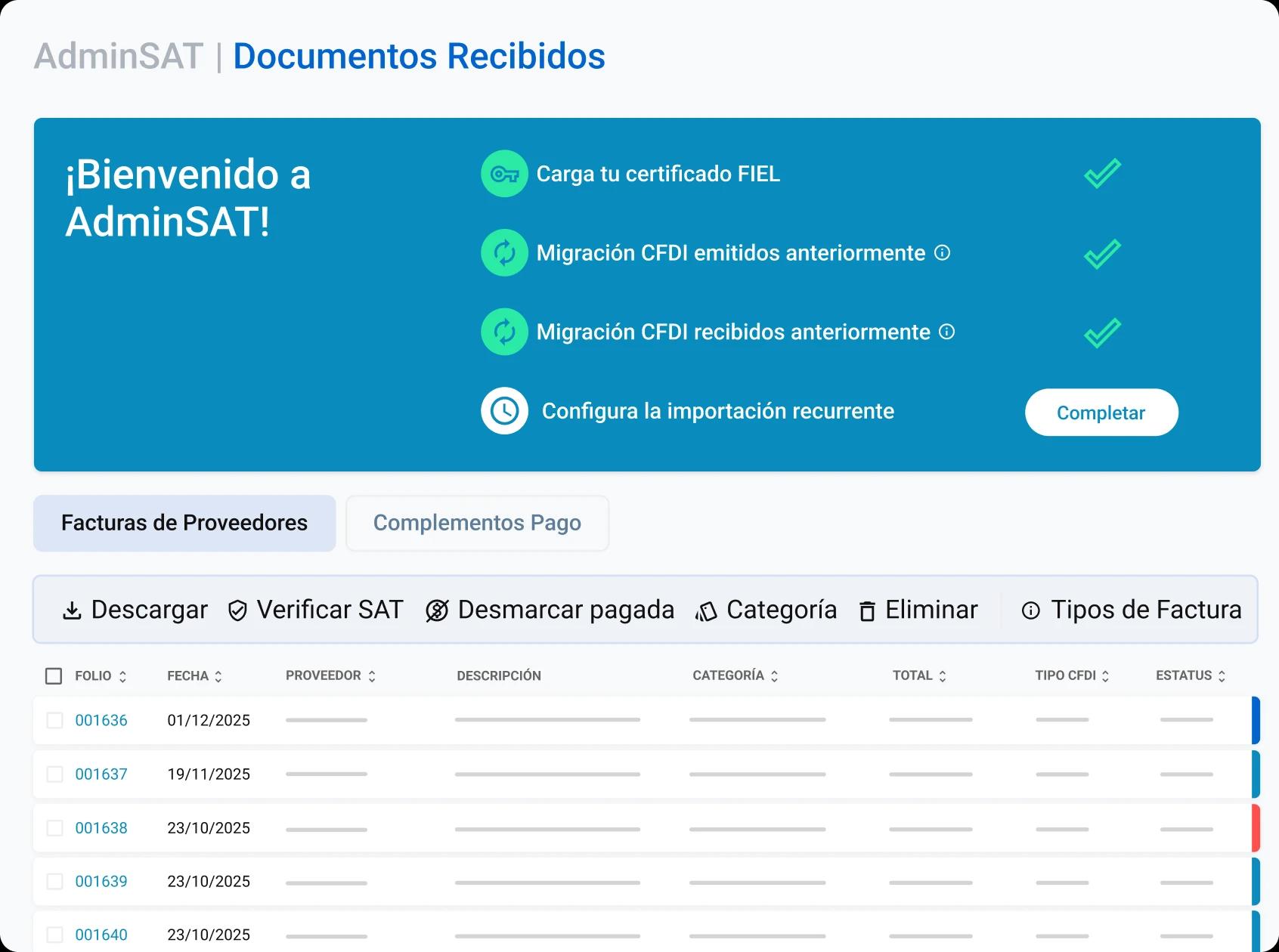Click the Tipos de Factura label

[x=1146, y=610]
